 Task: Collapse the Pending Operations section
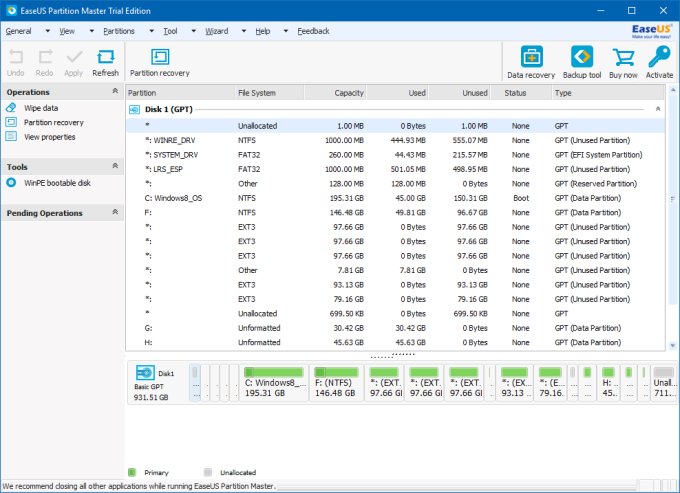[113, 213]
